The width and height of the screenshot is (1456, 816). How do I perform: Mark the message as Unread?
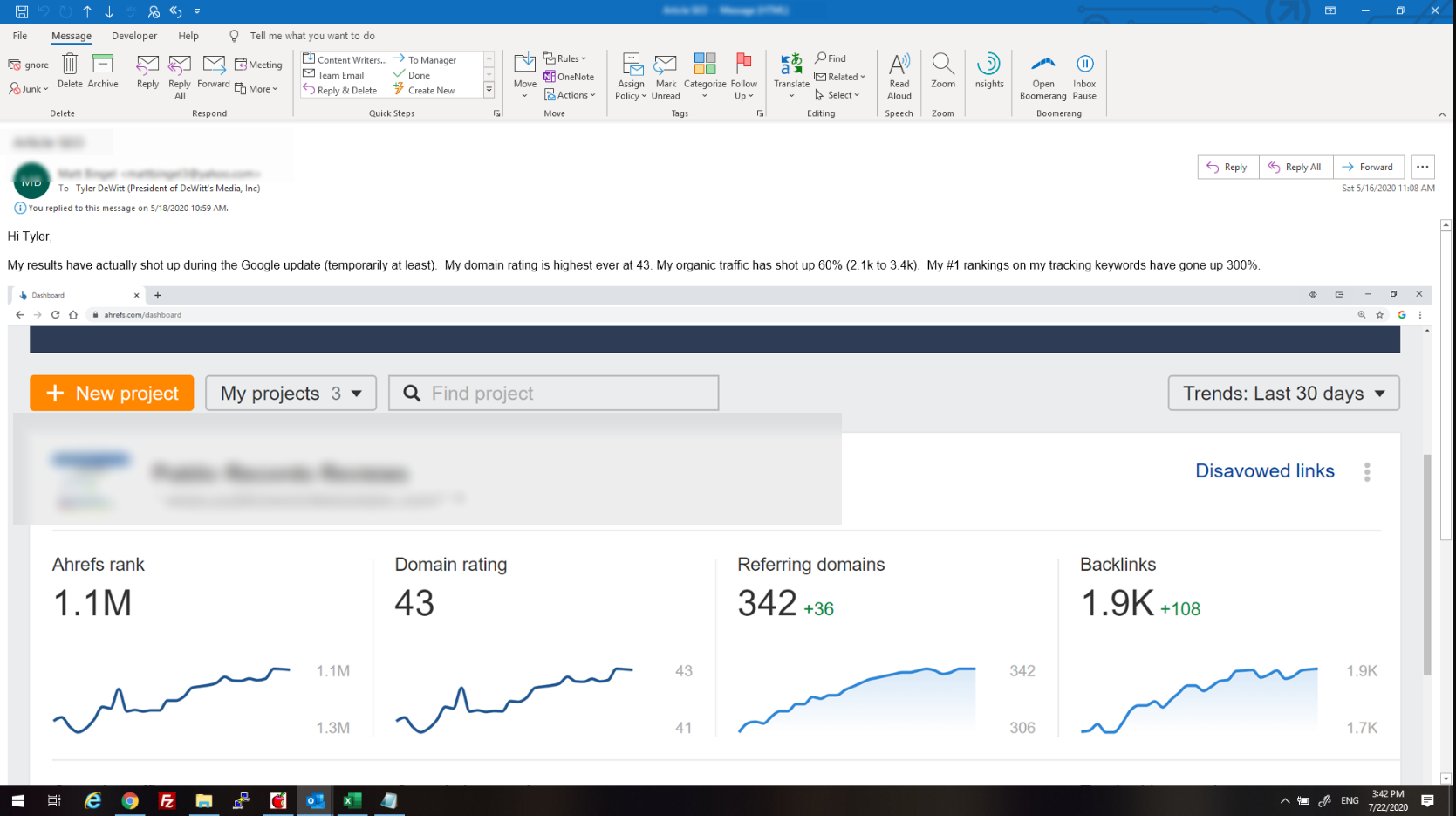click(666, 77)
